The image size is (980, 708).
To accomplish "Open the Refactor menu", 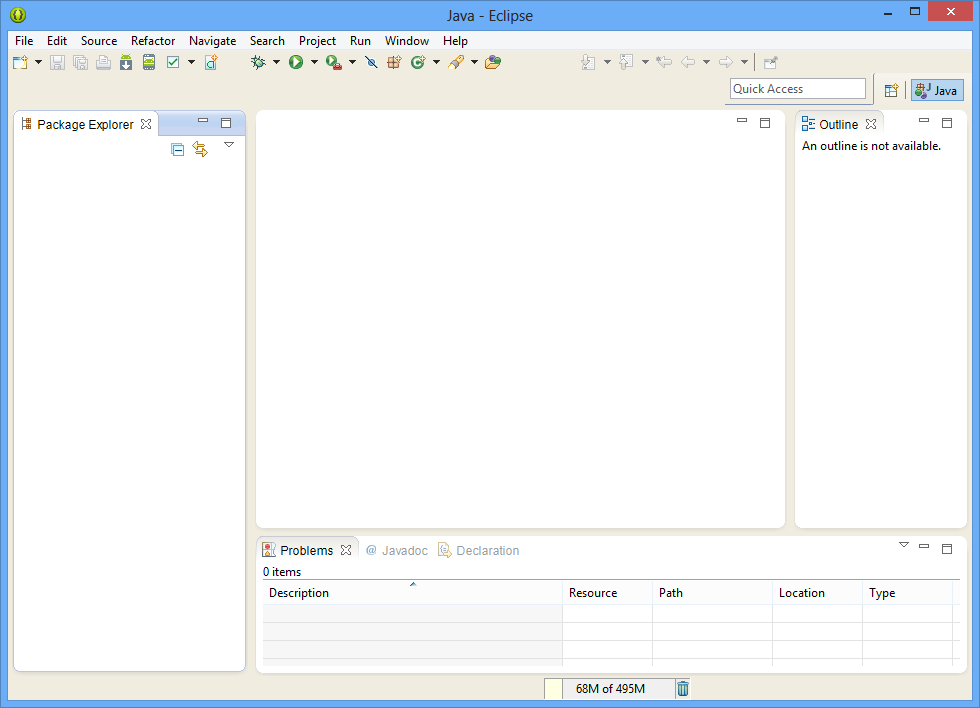I will click(x=152, y=41).
